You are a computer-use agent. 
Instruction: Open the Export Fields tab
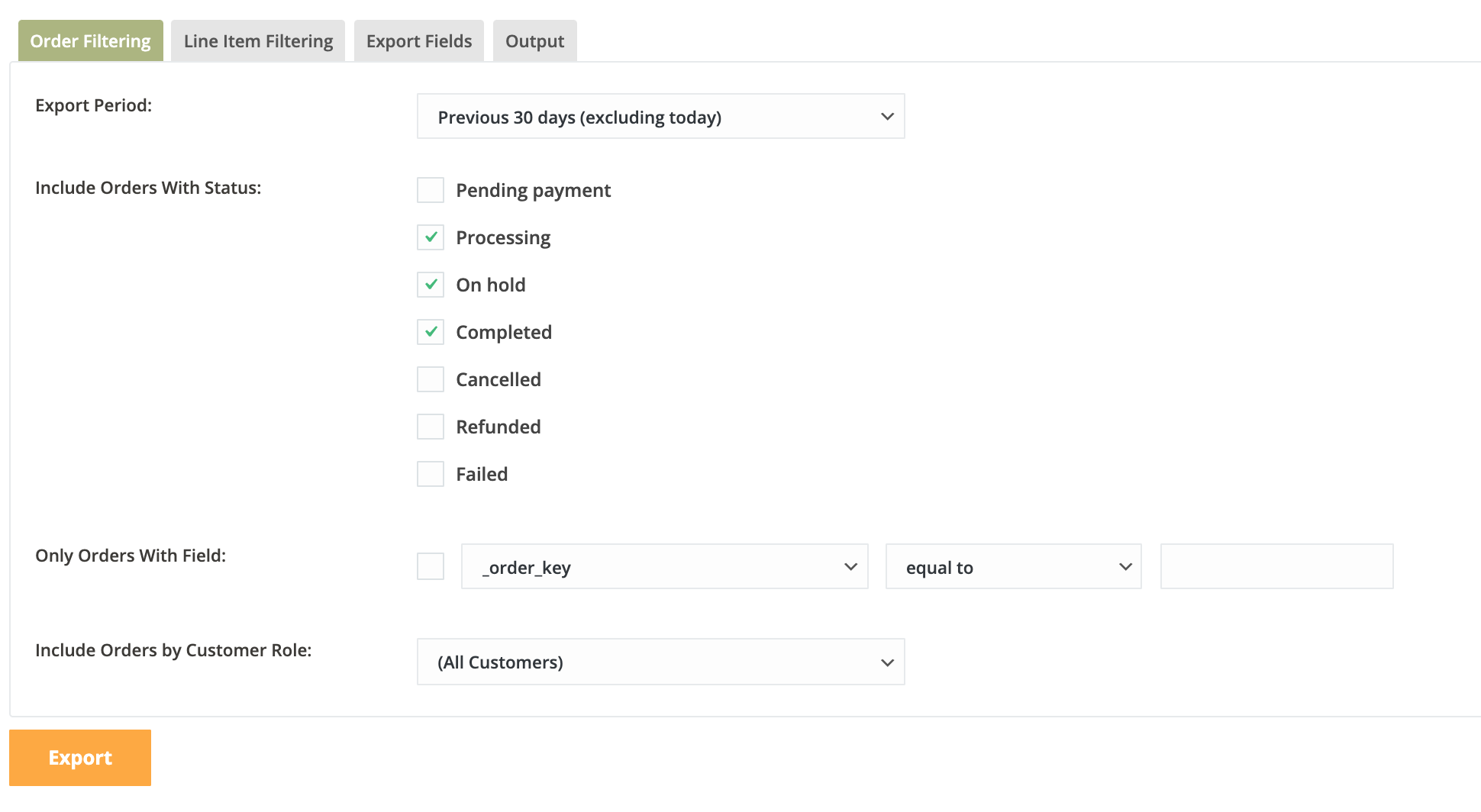click(x=419, y=41)
